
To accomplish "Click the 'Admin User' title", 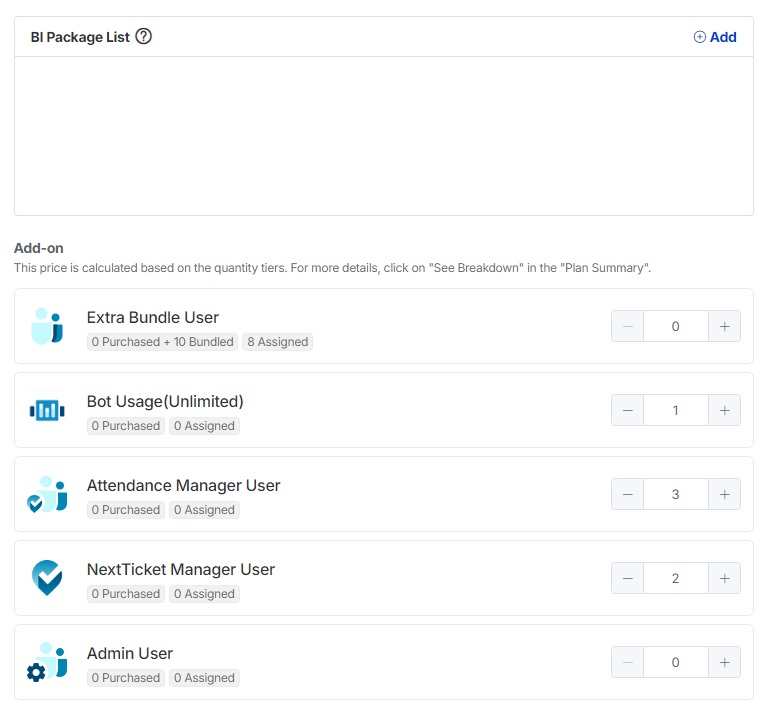I will coord(129,653).
